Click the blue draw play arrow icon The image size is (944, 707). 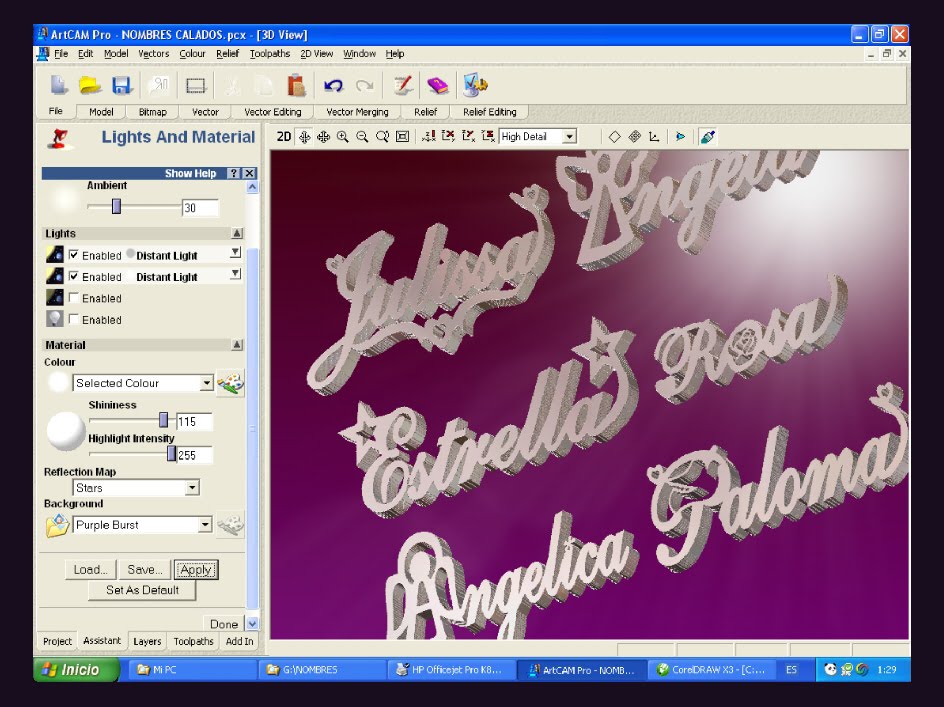point(680,137)
